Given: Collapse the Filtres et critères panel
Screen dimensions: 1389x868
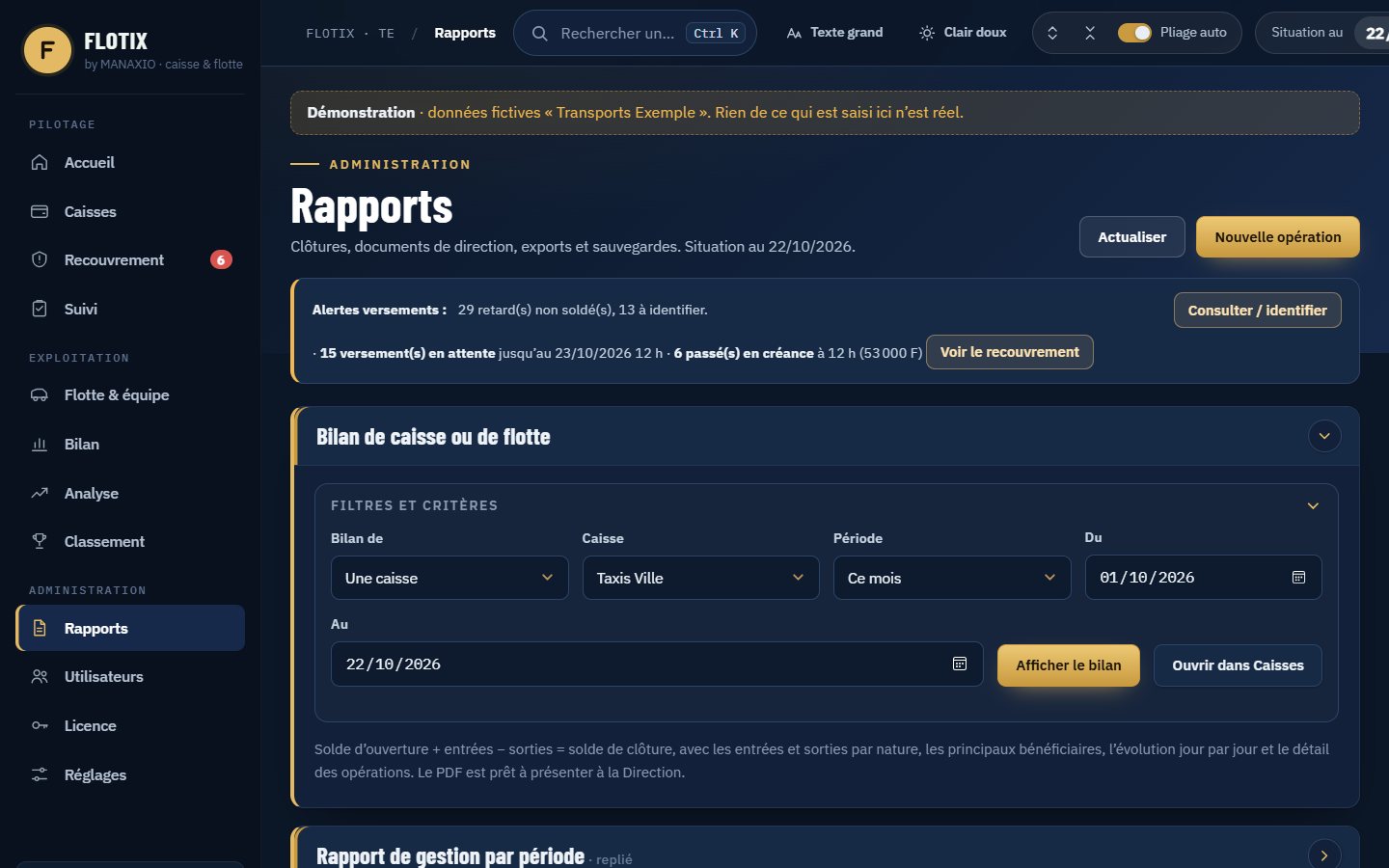Looking at the screenshot, I should (x=1313, y=505).
